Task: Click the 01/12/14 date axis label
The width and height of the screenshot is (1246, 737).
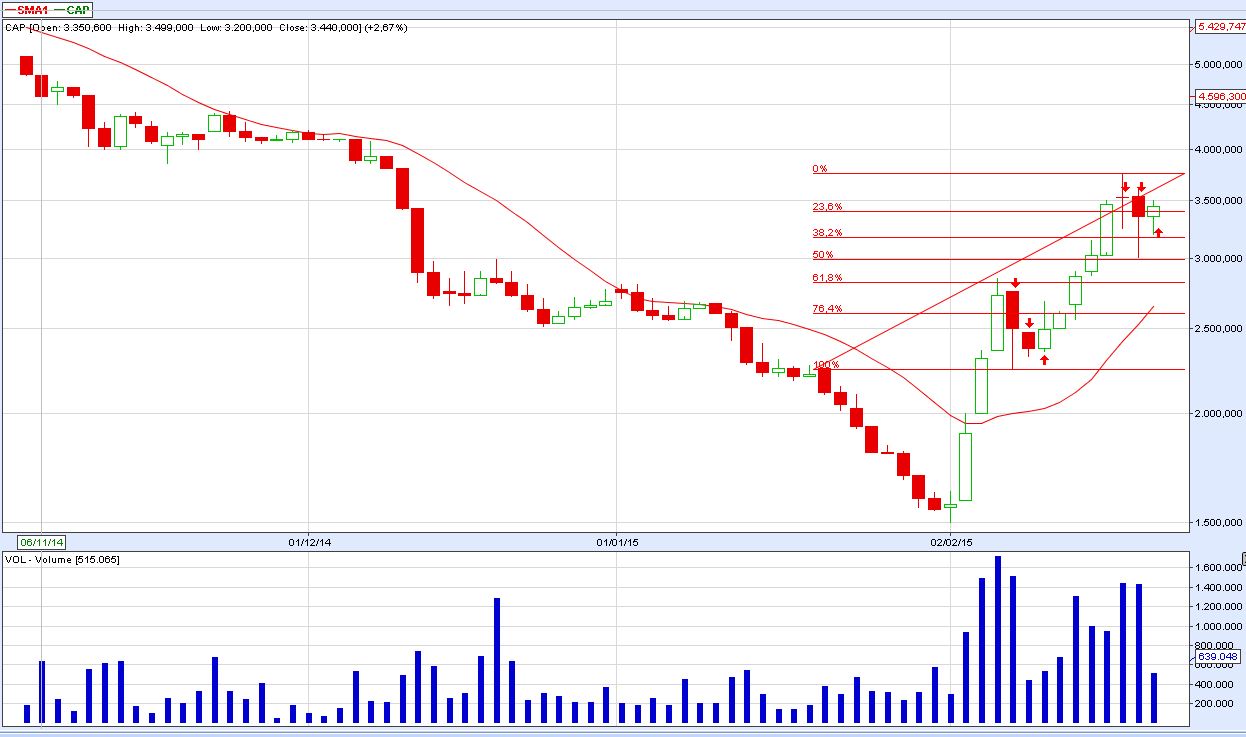Action: (309, 542)
